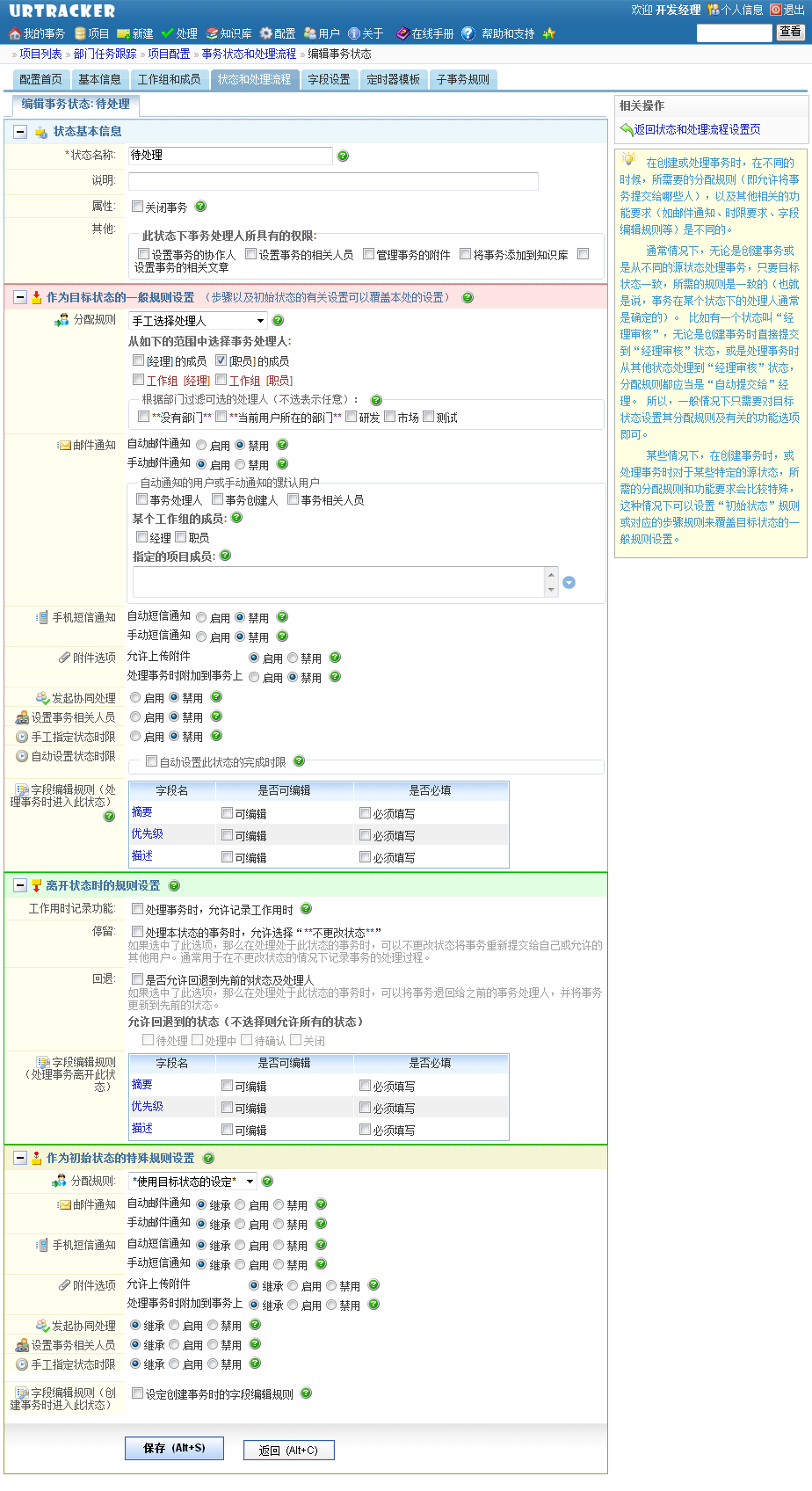The image size is (812, 1491).
Task: Click the blue arrow icon beside 指定的项目成员 box
Action: 569,583
